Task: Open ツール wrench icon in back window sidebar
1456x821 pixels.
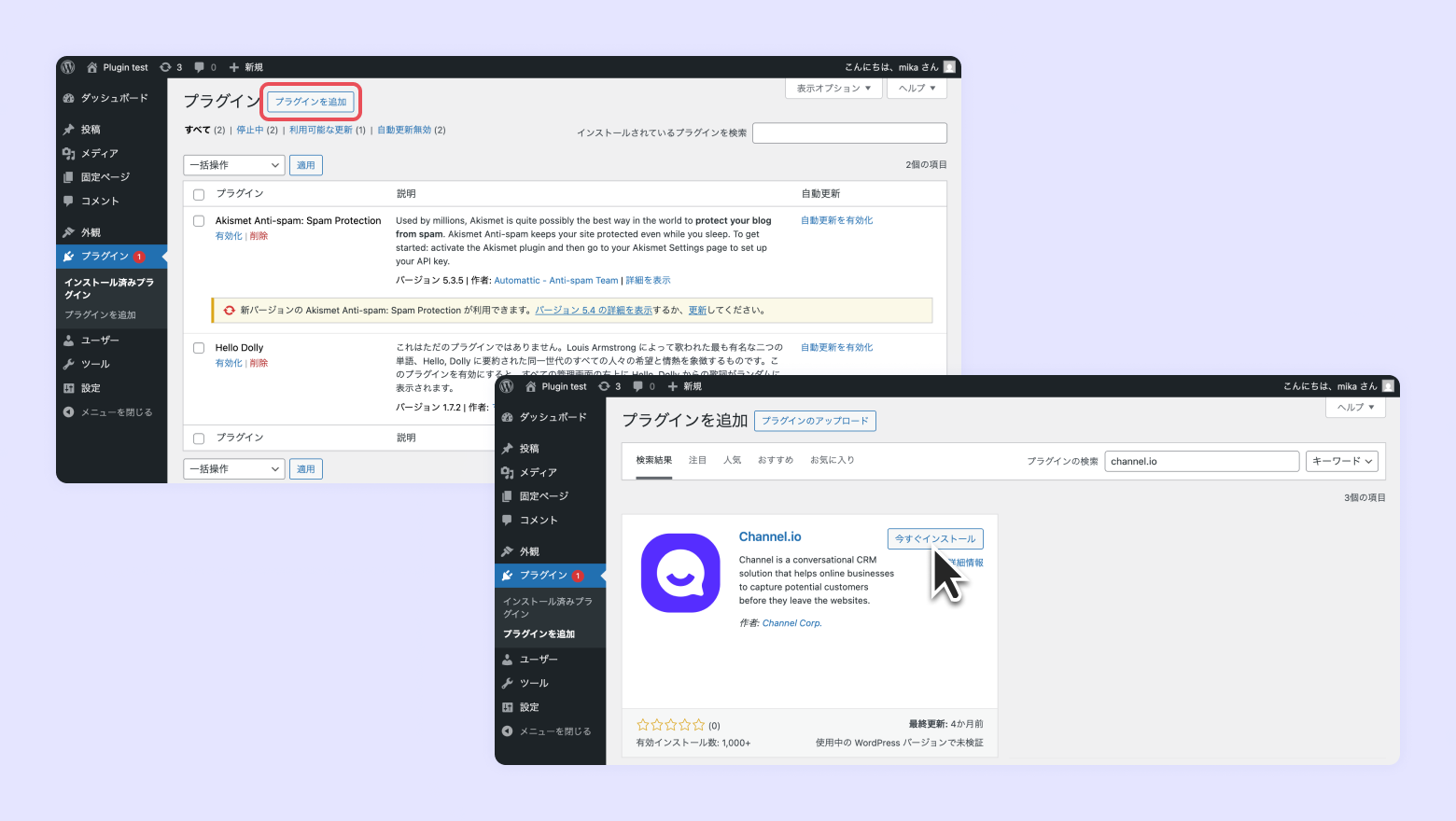Action: pos(69,364)
